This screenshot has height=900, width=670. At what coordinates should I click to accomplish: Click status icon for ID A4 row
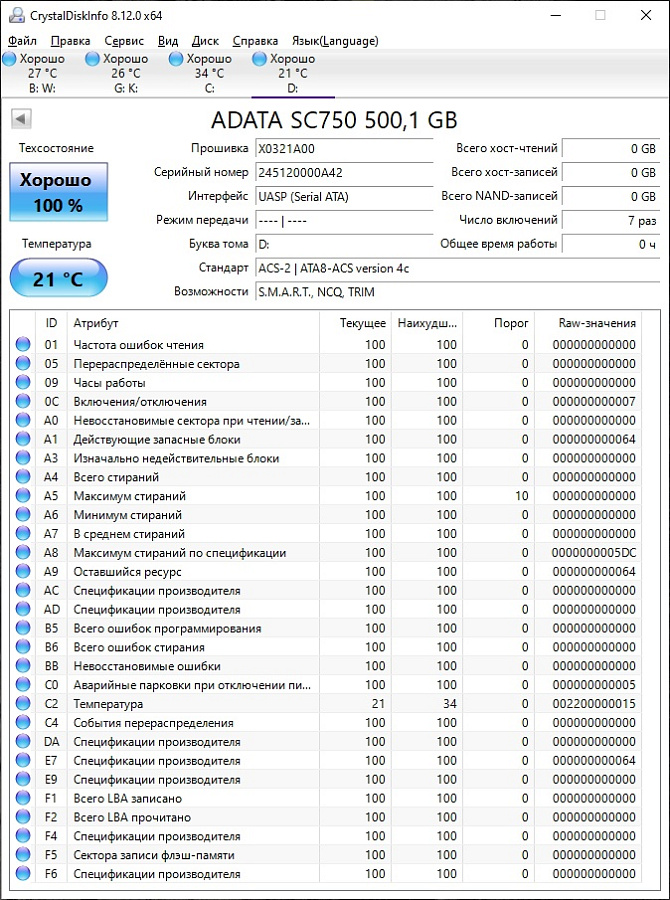[23, 477]
